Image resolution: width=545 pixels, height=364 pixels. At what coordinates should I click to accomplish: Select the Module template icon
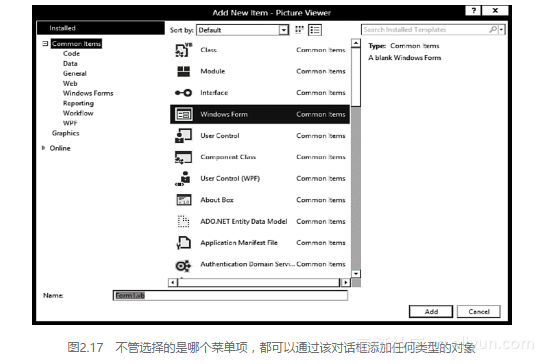pos(183,71)
